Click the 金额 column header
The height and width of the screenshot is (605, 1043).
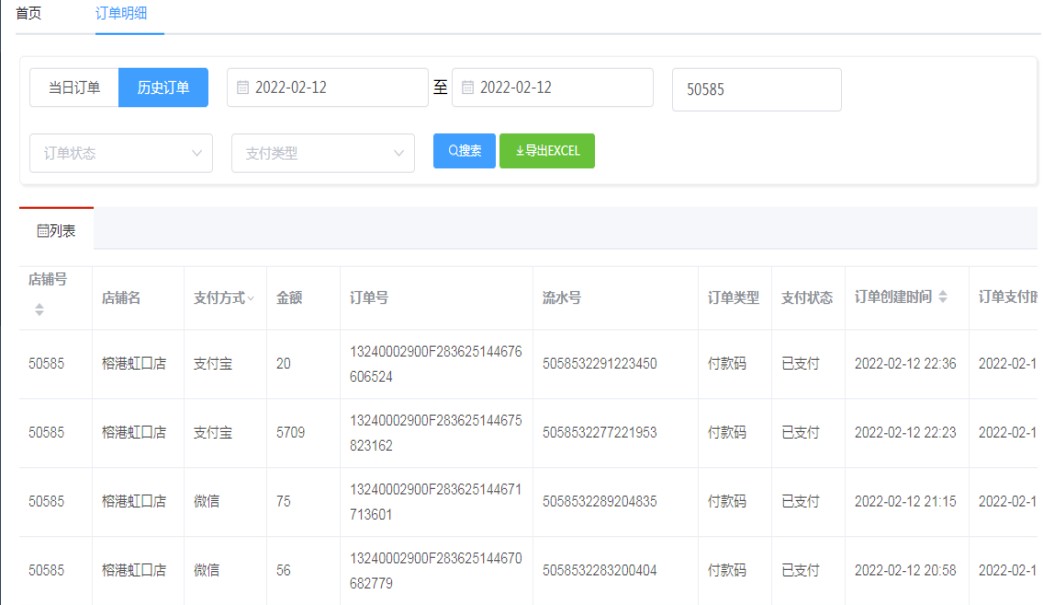click(x=289, y=298)
